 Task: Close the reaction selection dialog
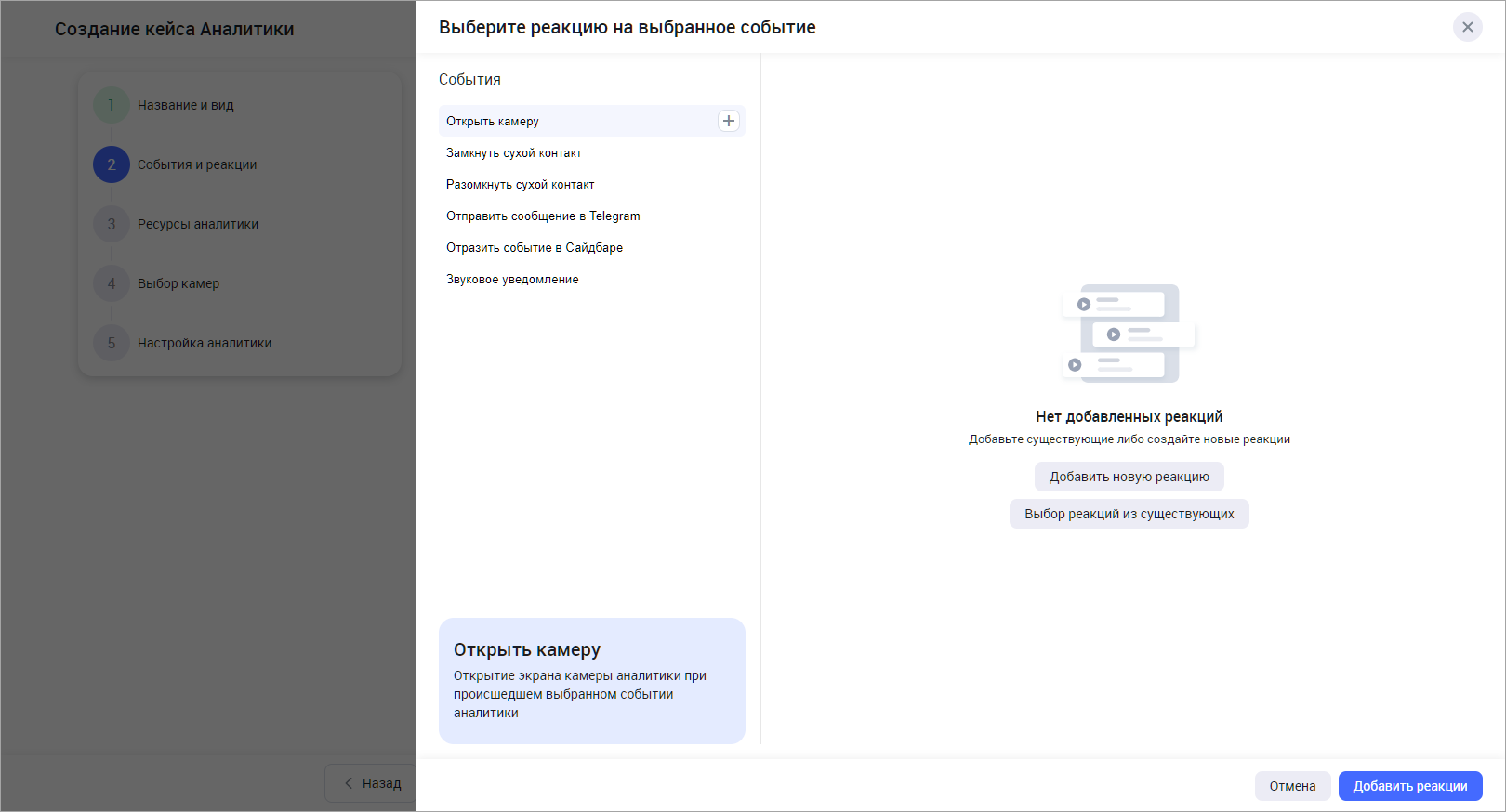1467,27
